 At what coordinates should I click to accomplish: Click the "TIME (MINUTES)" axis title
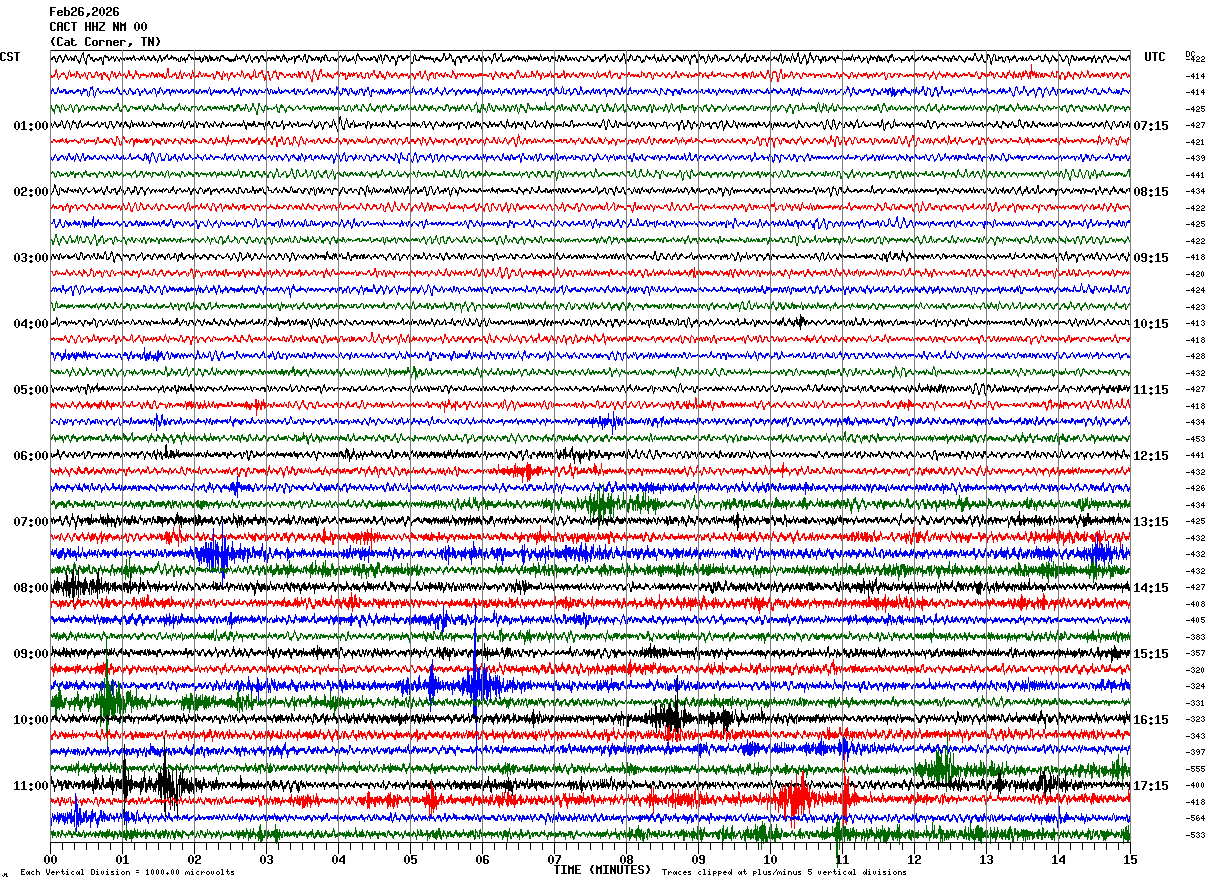[x=602, y=870]
